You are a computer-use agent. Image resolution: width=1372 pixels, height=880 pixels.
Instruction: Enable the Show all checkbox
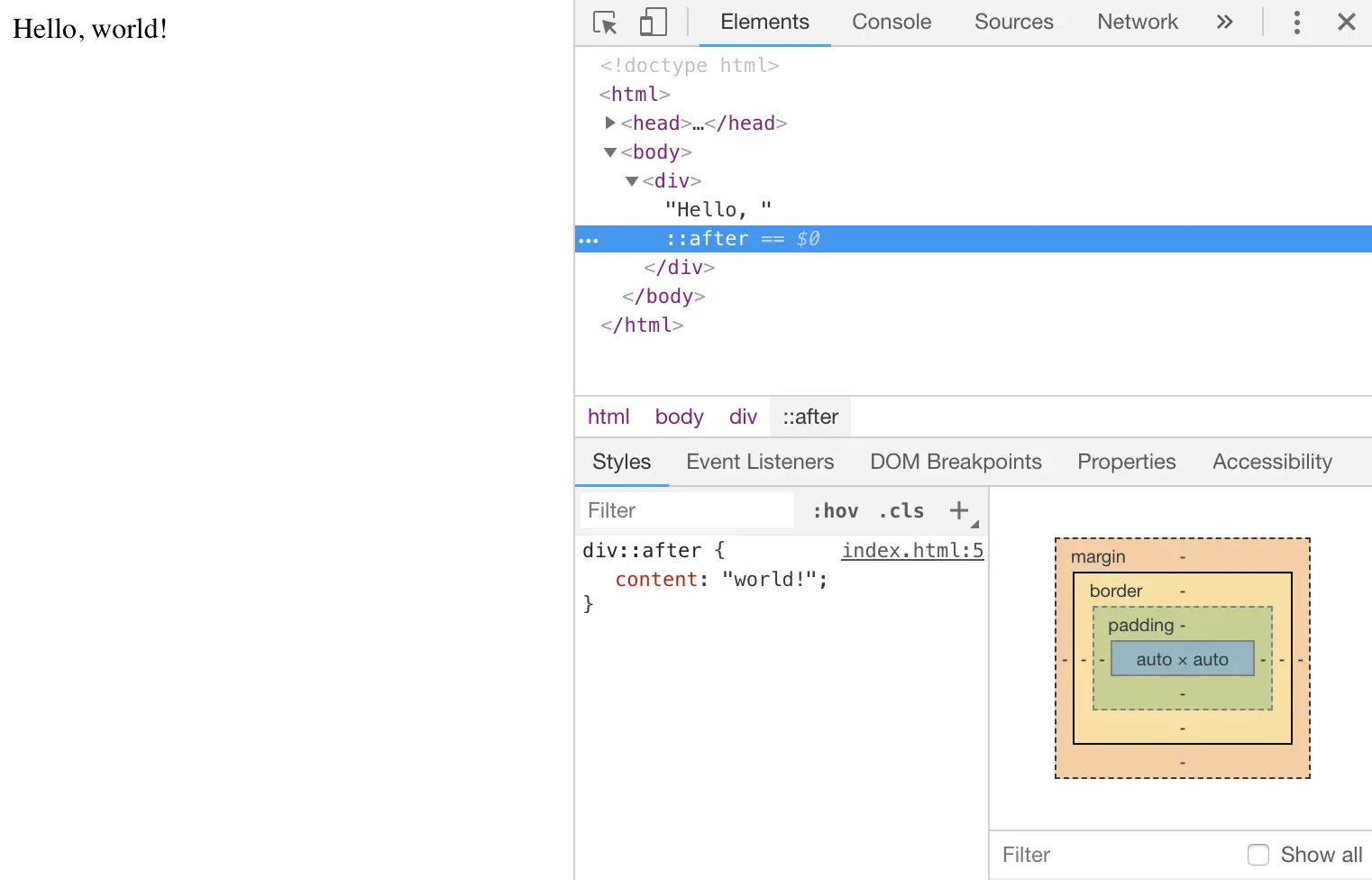pyautogui.click(x=1258, y=854)
